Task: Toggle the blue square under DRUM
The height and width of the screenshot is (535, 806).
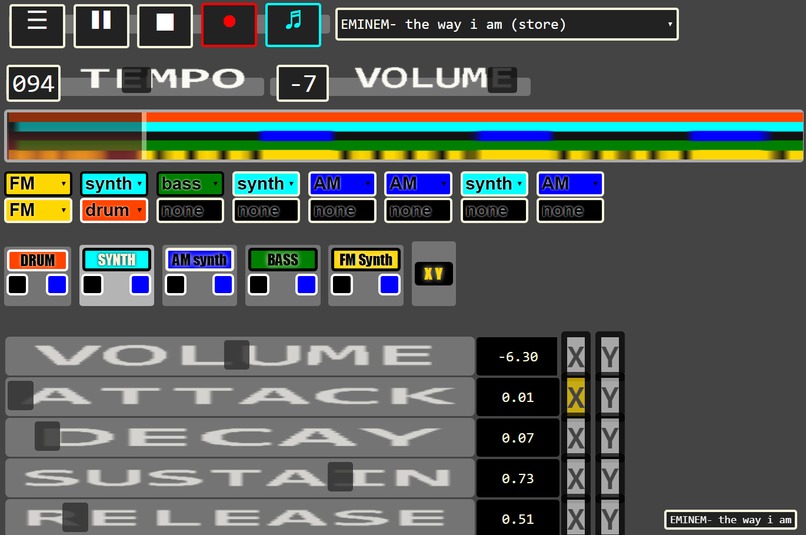Action: point(57,285)
